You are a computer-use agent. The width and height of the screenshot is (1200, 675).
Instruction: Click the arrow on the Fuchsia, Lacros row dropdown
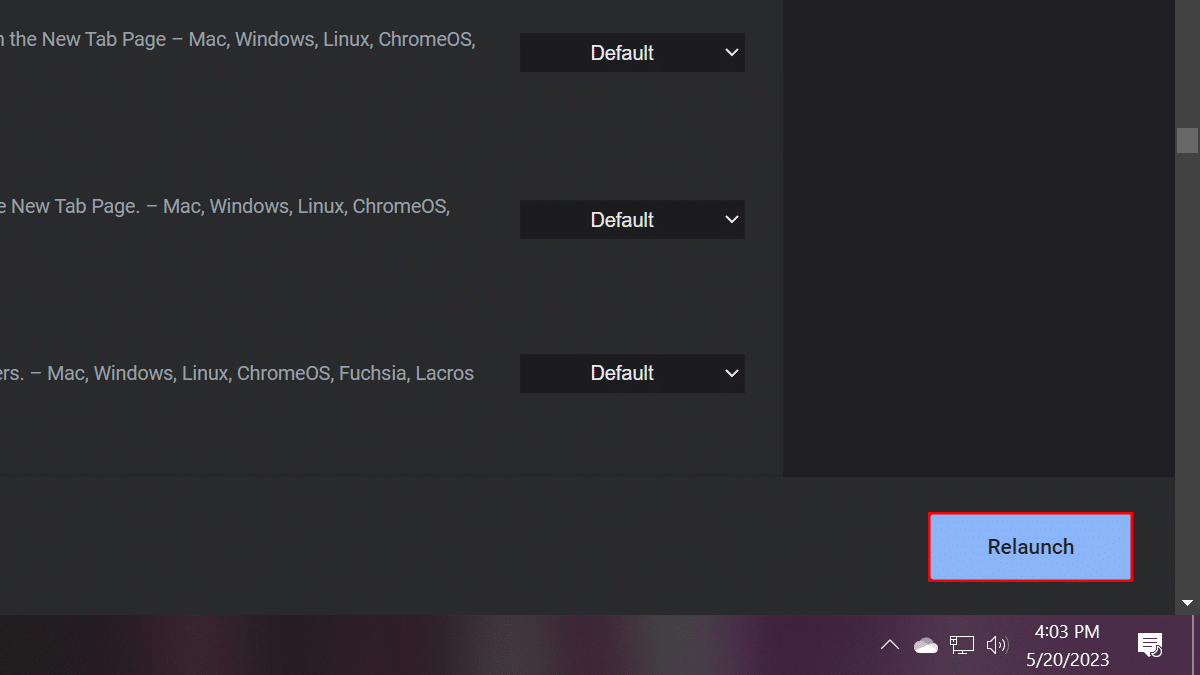tap(731, 373)
